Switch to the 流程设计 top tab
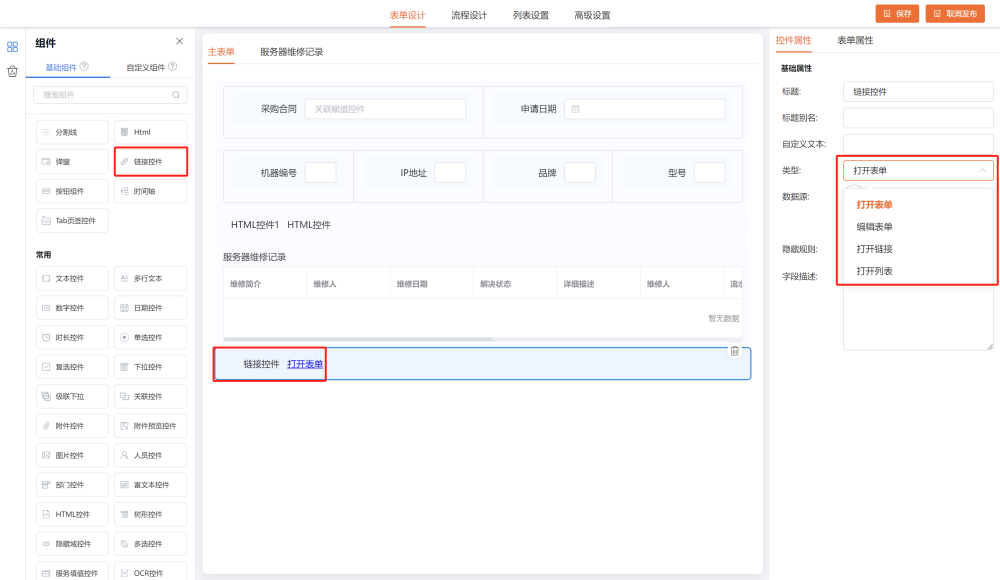This screenshot has height=580, width=1000. pos(469,15)
